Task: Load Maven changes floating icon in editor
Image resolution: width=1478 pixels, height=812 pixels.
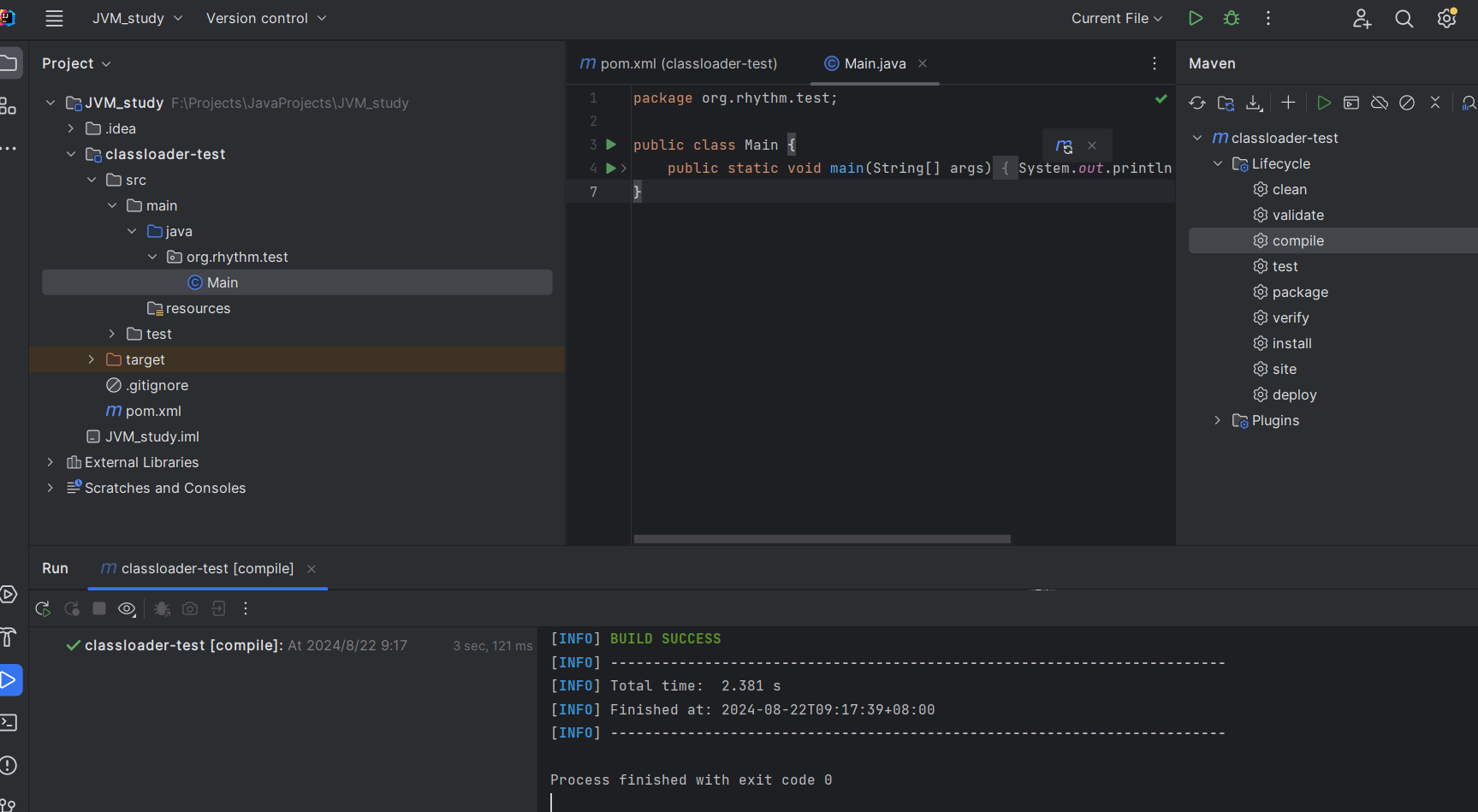Action: click(x=1064, y=146)
